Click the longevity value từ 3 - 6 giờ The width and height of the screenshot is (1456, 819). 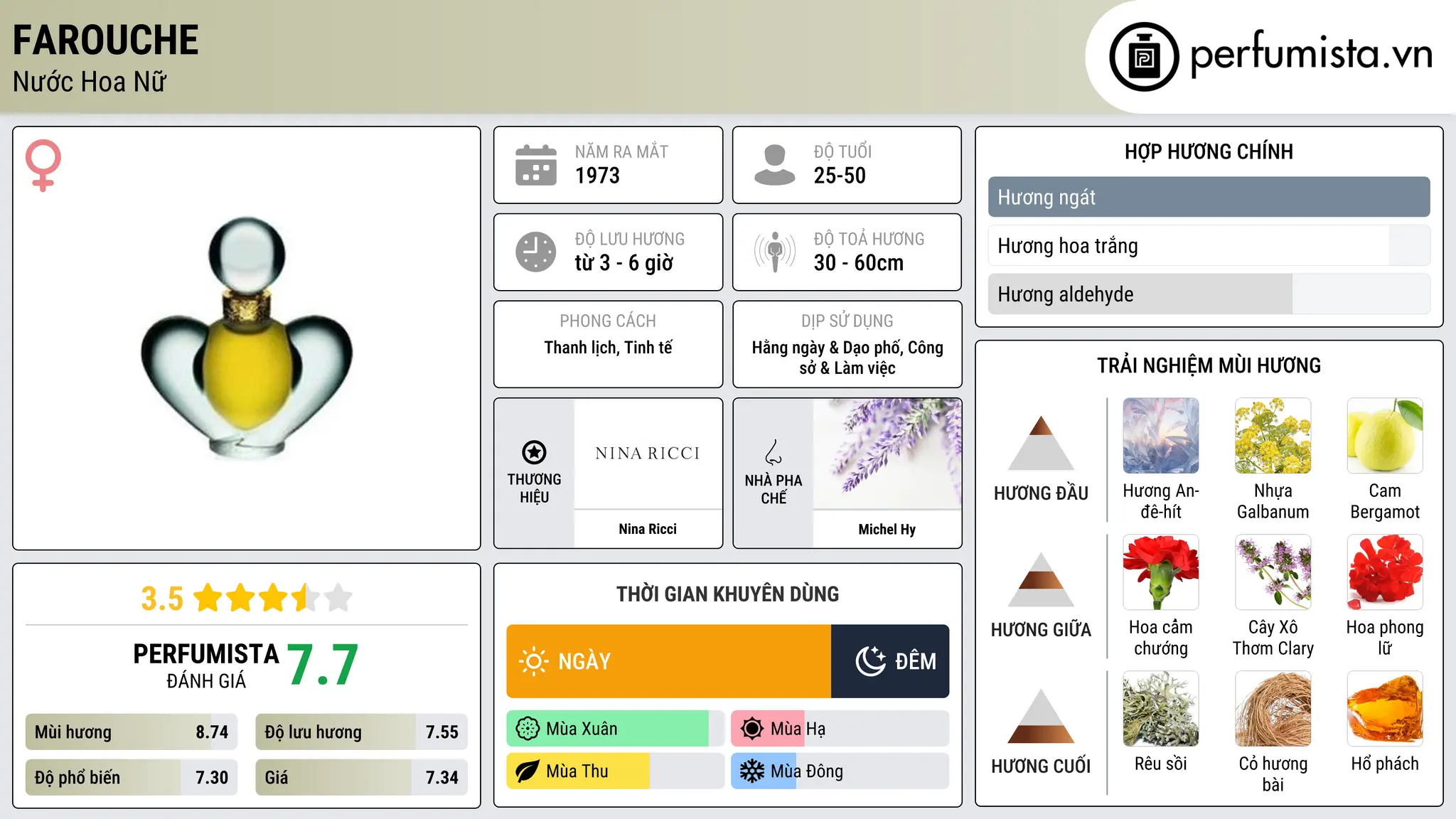click(624, 263)
